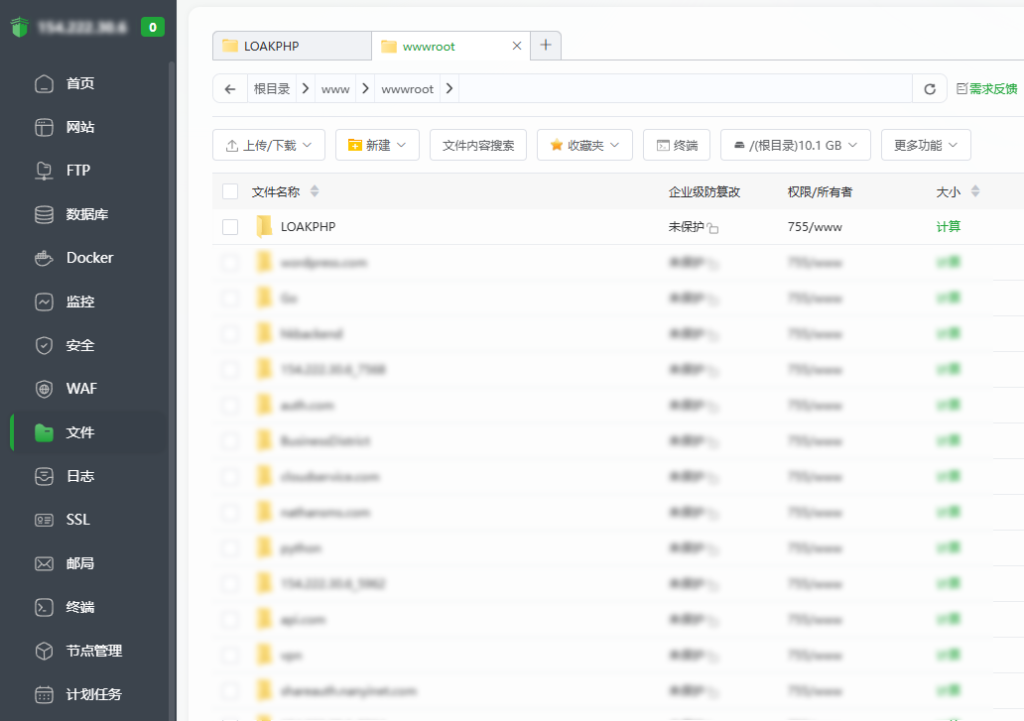This screenshot has height=721, width=1024.
Task: Close the wwwroot tab
Action: click(x=517, y=46)
